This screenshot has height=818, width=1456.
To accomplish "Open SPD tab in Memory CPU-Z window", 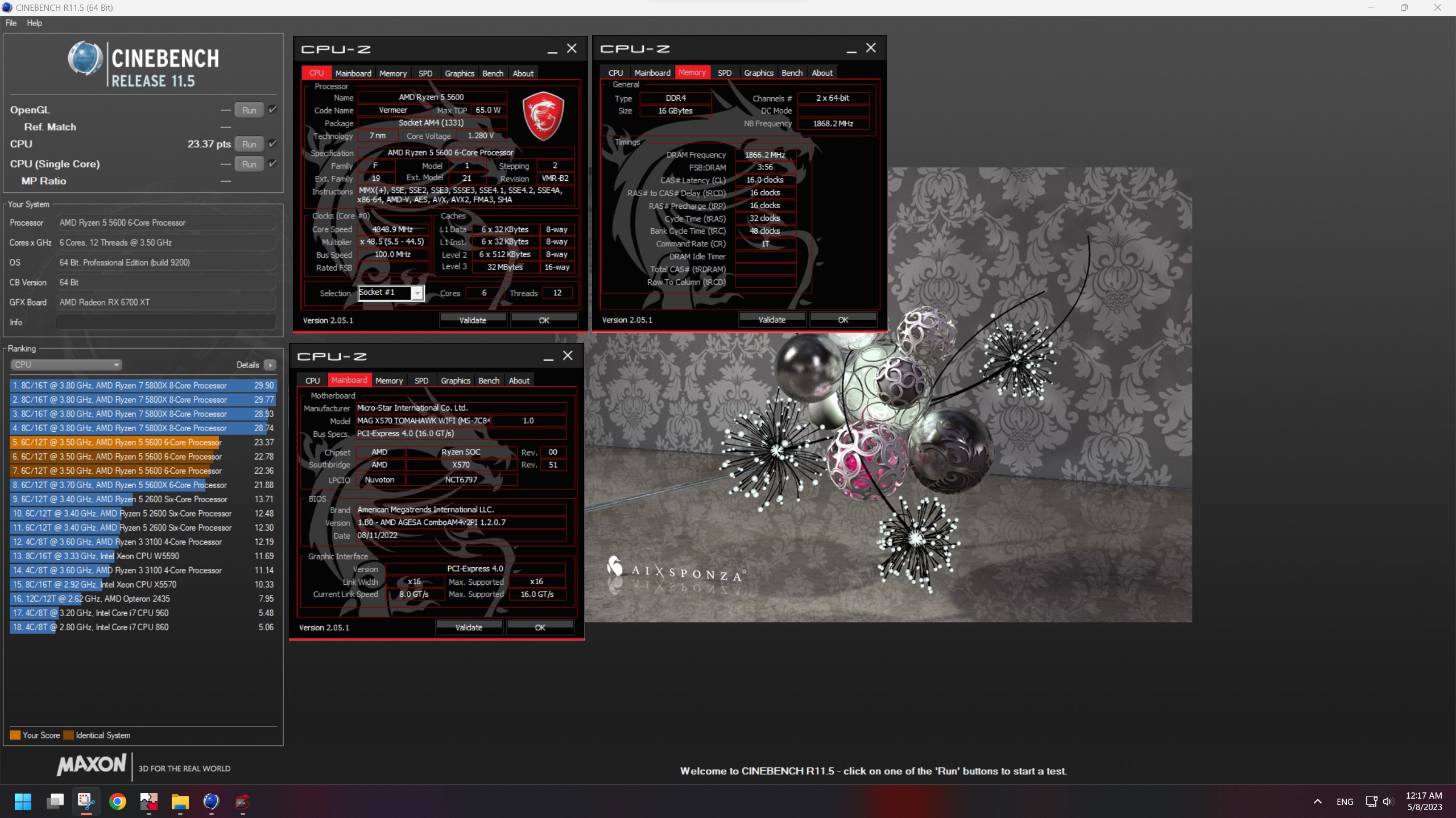I will pyautogui.click(x=725, y=73).
